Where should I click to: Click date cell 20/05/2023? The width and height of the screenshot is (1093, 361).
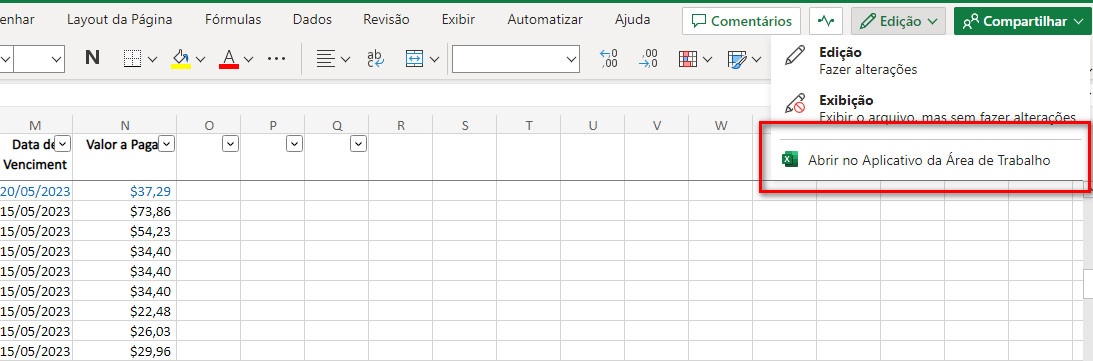coord(36,191)
